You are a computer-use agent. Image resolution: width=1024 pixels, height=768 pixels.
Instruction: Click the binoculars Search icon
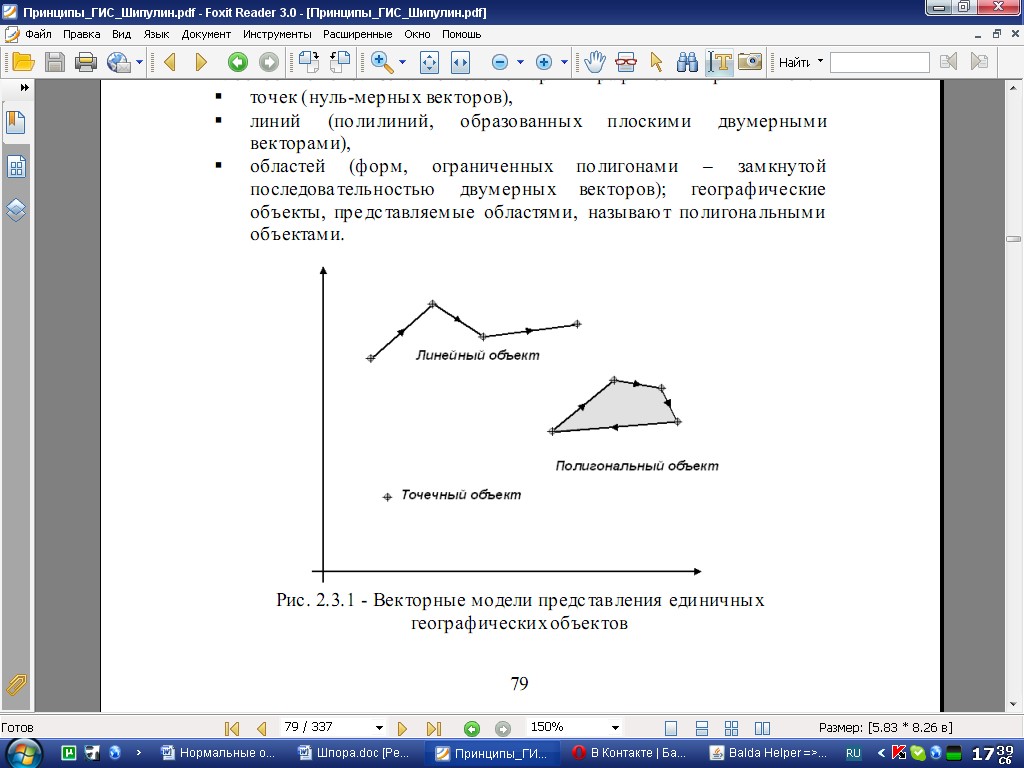[687, 62]
